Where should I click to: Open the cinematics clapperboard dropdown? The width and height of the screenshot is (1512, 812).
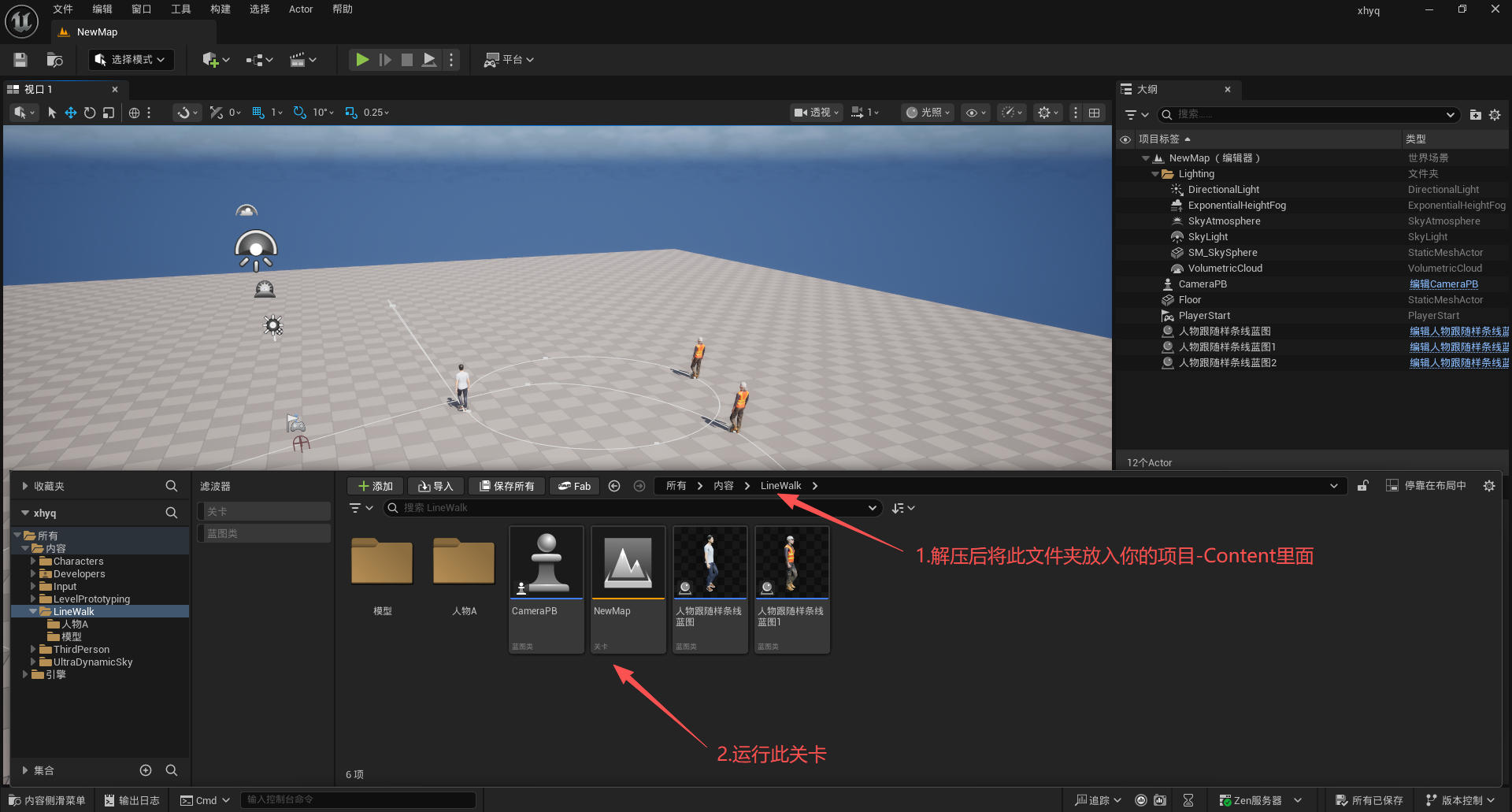303,60
